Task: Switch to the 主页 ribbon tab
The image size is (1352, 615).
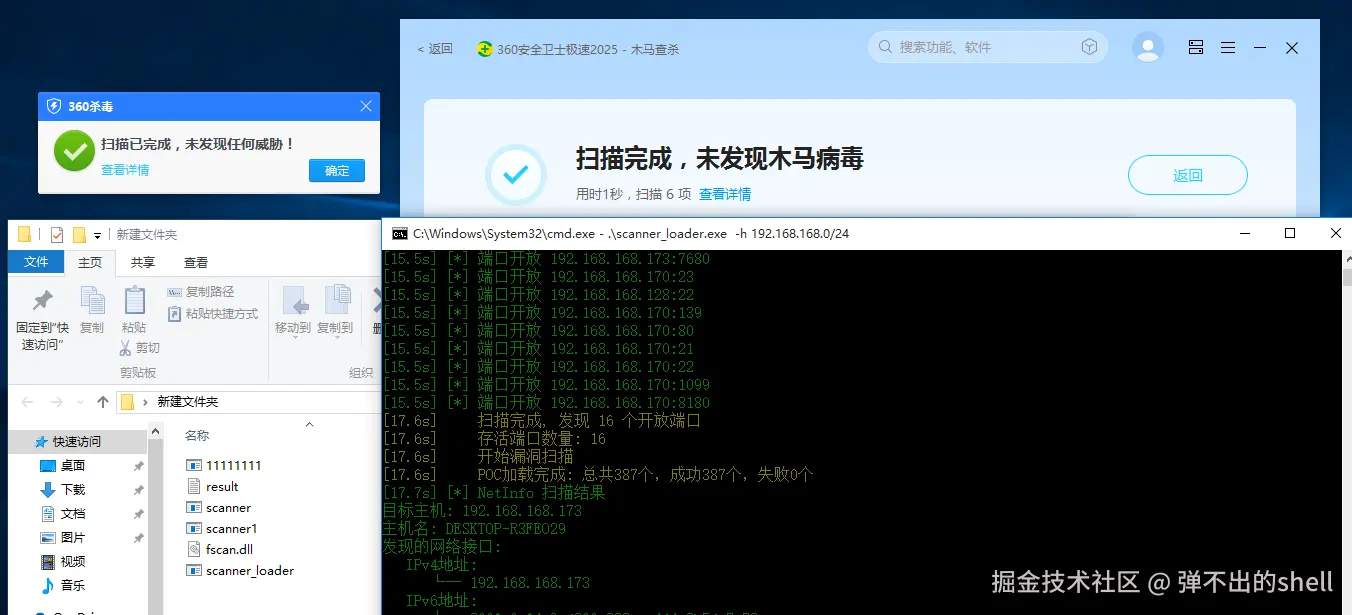Action: click(90, 262)
